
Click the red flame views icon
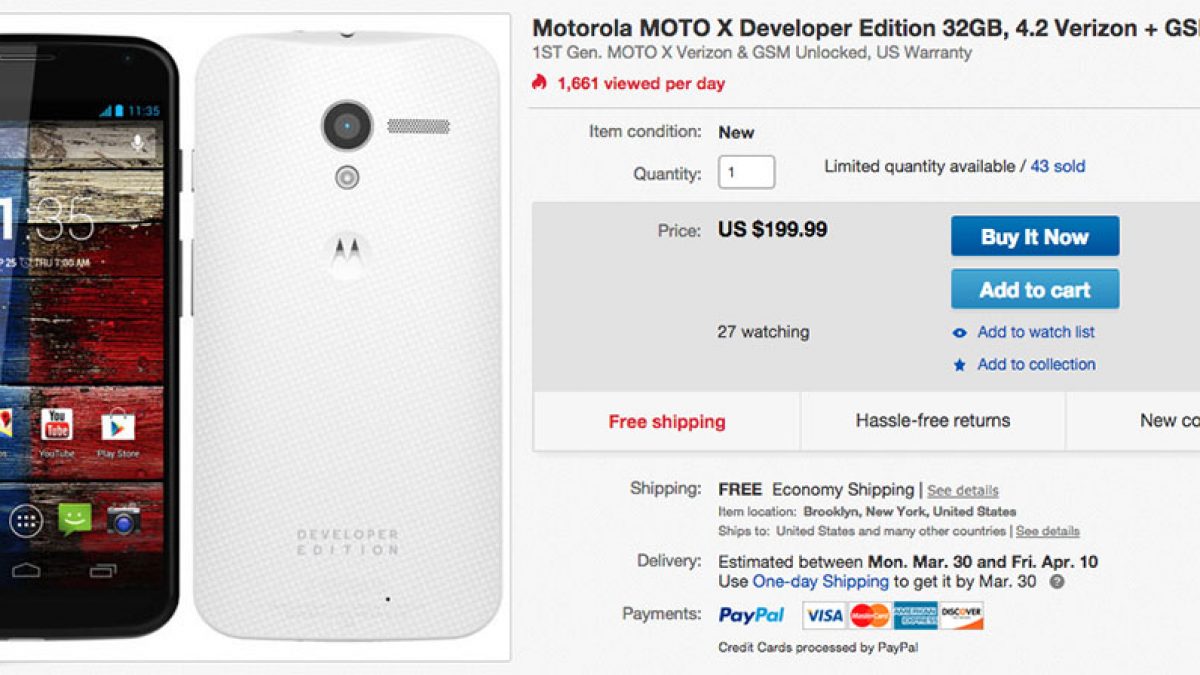click(540, 83)
